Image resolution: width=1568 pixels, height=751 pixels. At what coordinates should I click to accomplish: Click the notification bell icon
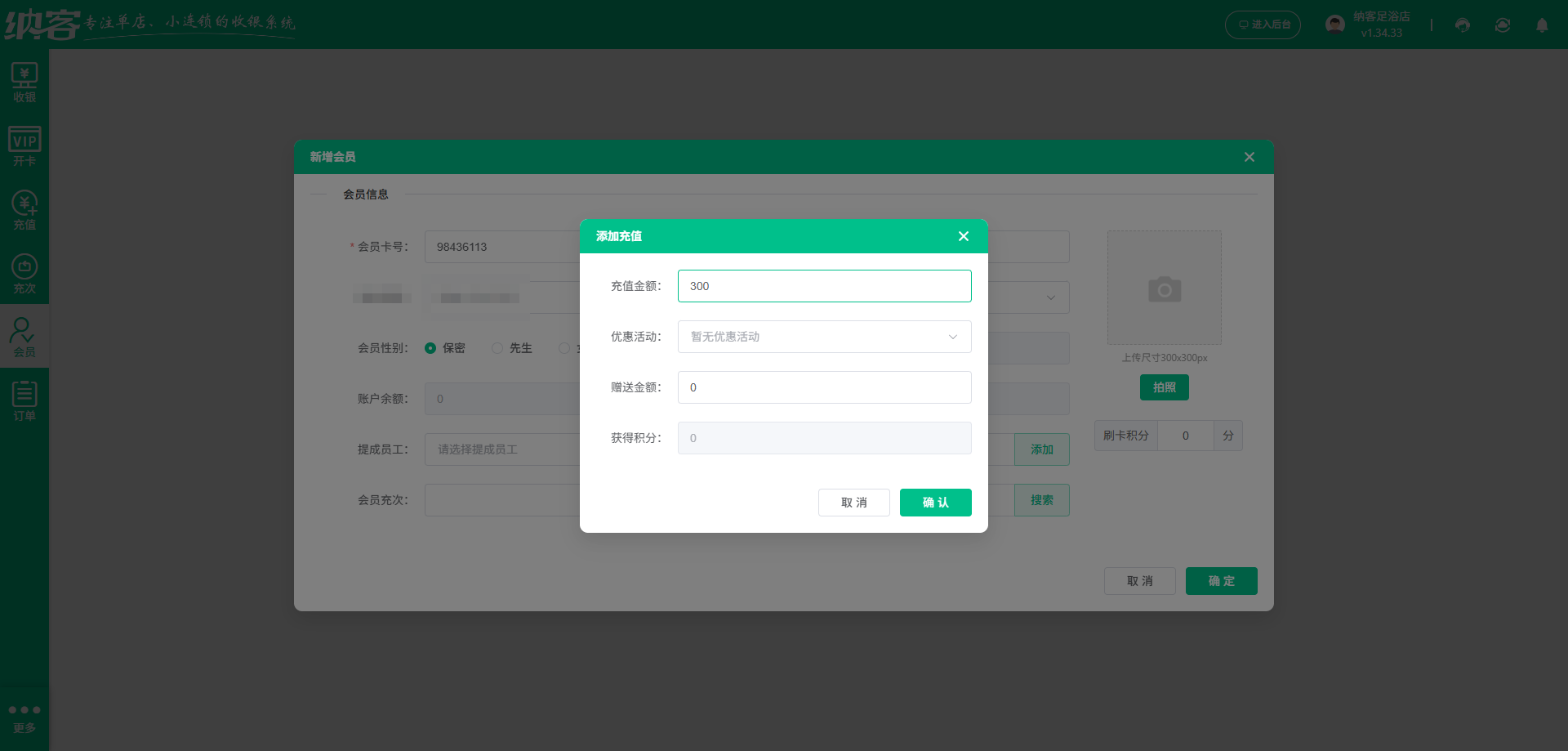[1542, 25]
